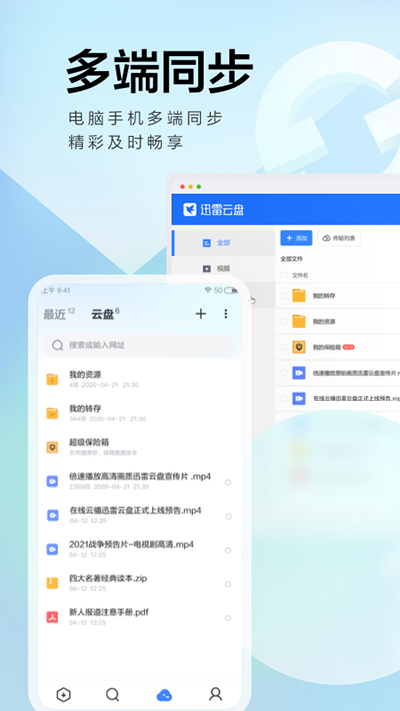Click the 迅雷云盘 bird logo in desktop window
The width and height of the screenshot is (400, 711).
pyautogui.click(x=190, y=209)
